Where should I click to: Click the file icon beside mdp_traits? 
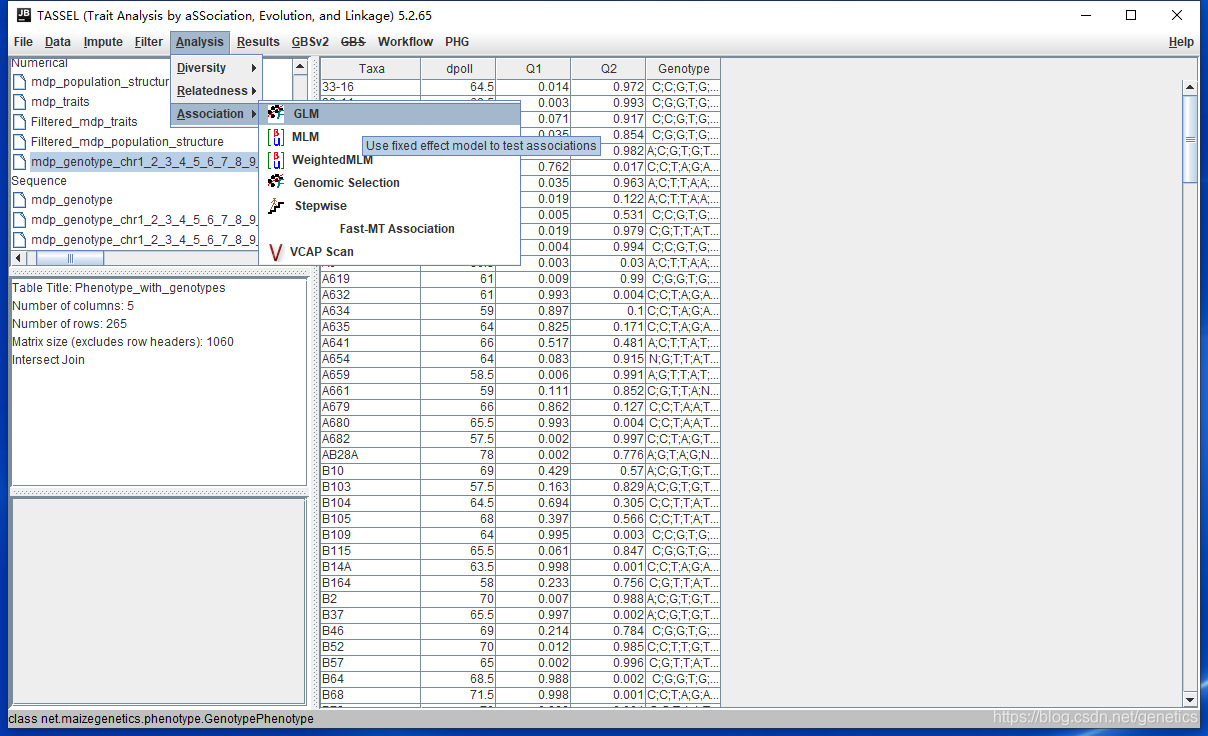tap(19, 102)
